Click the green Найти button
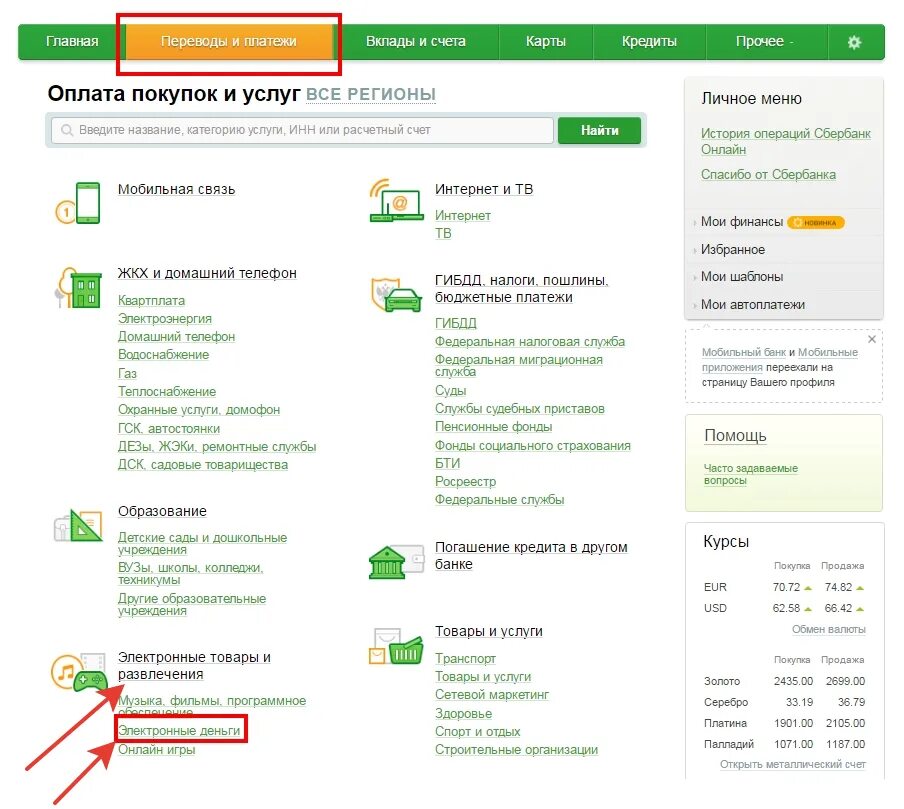This screenshot has height=809, width=904. 600,130
